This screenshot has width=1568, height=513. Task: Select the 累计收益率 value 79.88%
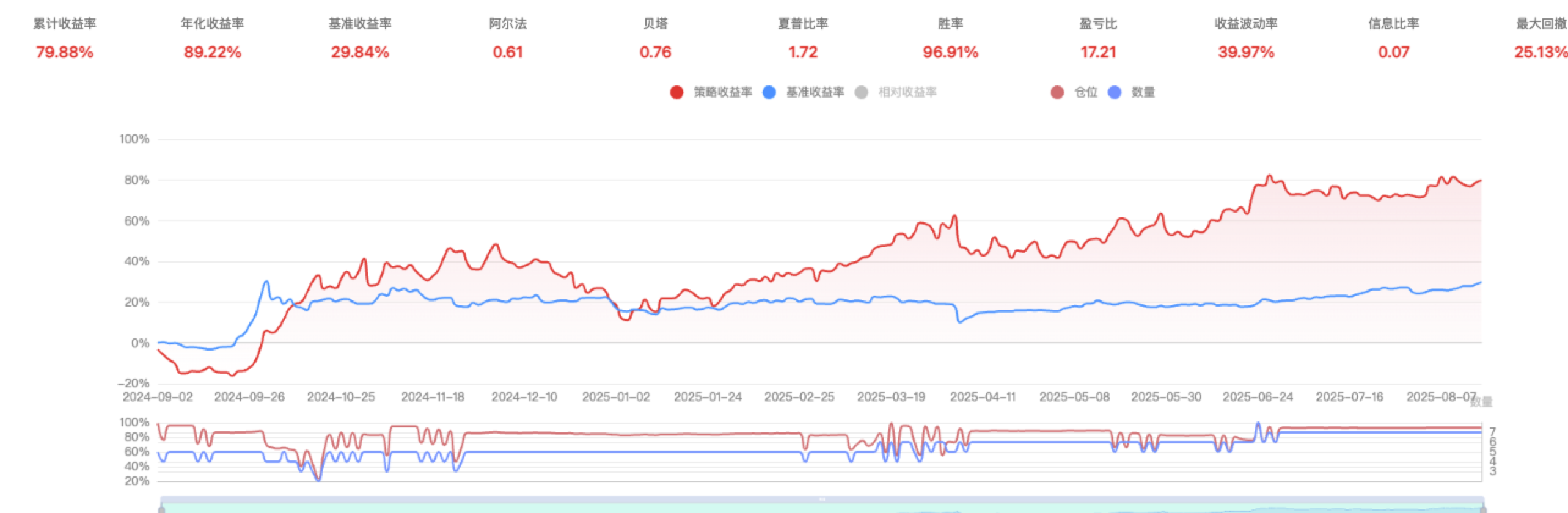point(65,53)
